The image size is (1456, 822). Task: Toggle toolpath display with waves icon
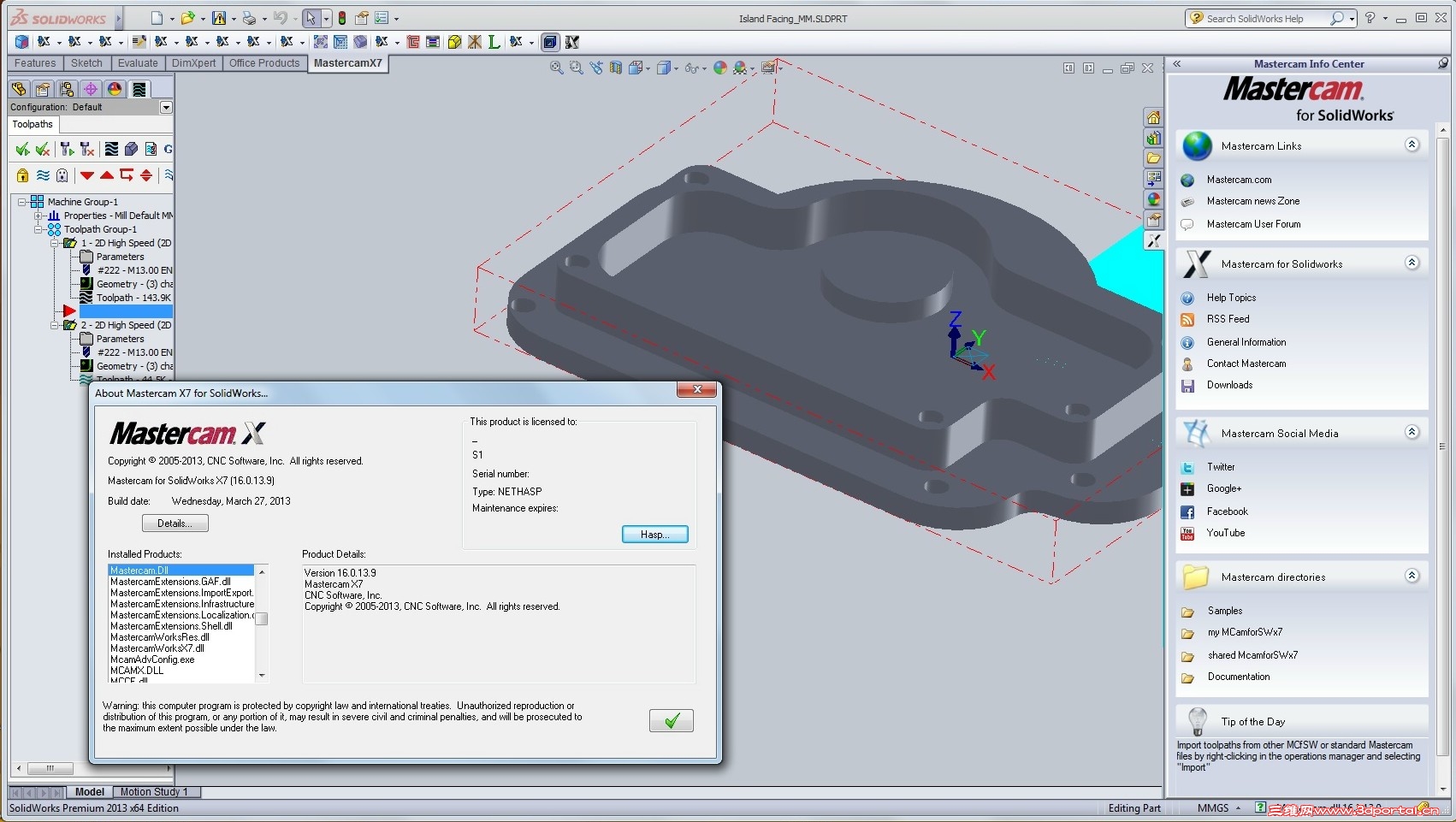(x=43, y=175)
